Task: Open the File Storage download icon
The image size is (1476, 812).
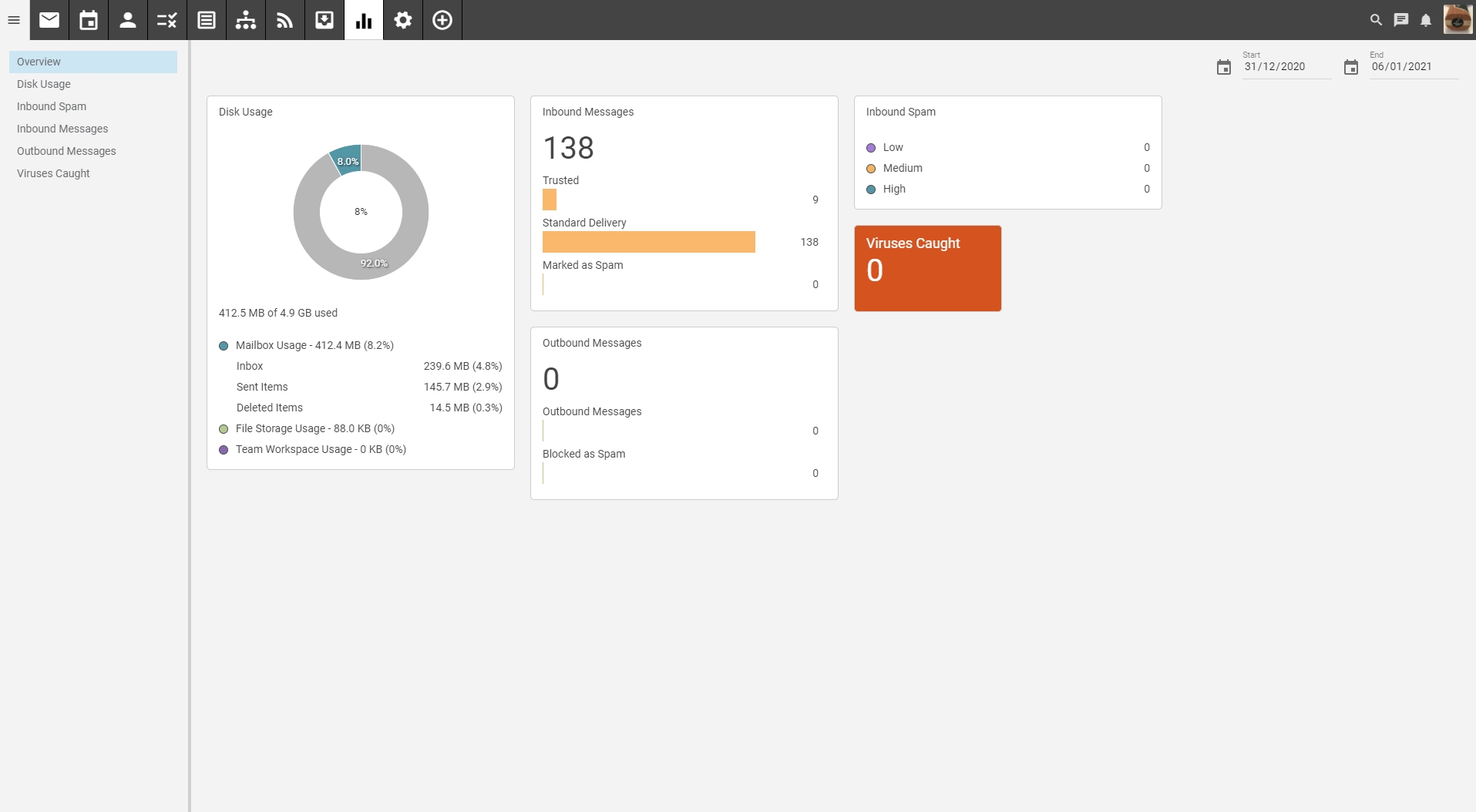Action: pos(324,20)
